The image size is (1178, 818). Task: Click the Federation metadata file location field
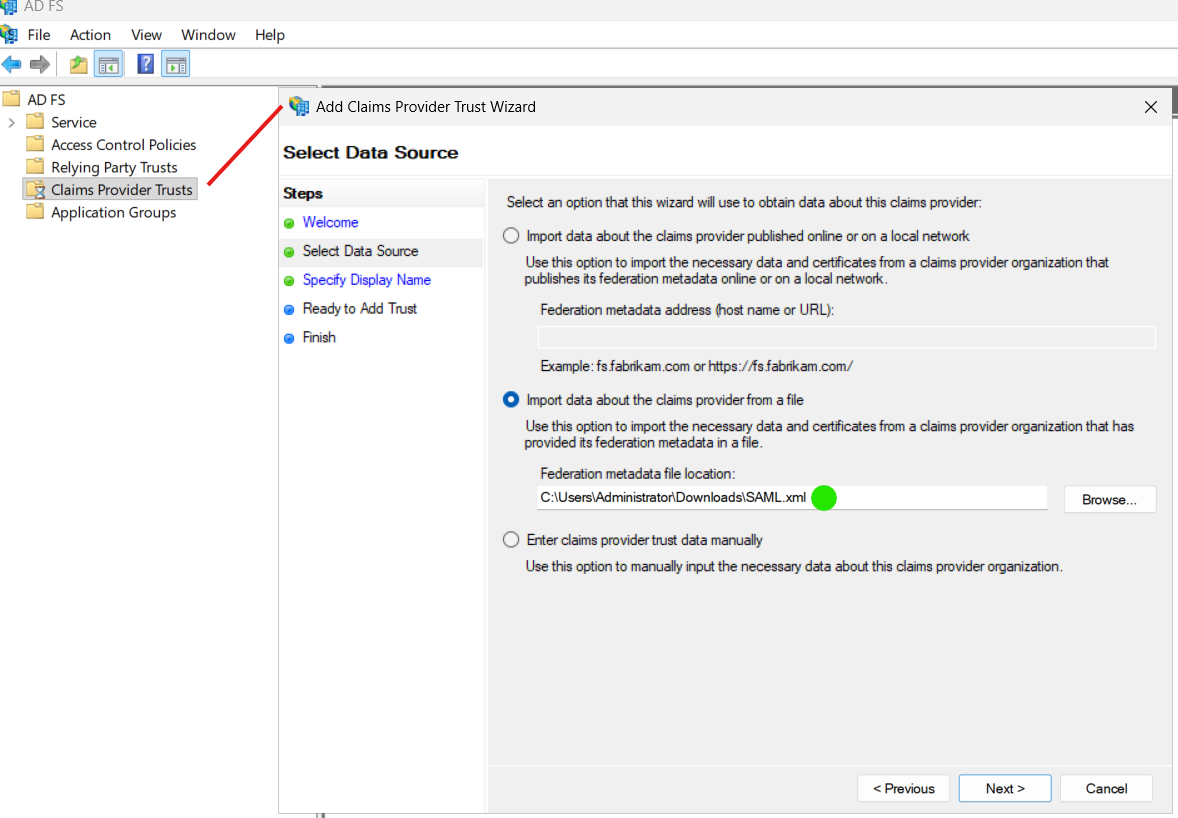coord(792,497)
